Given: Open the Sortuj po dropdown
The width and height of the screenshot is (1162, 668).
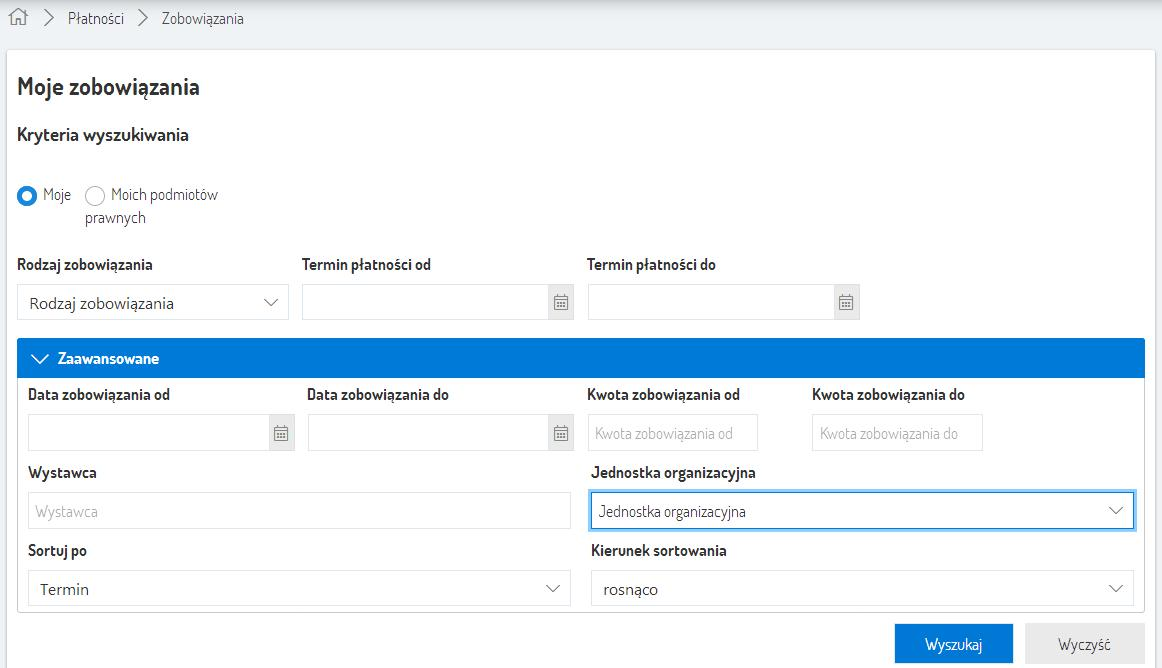Looking at the screenshot, I should click(298, 589).
